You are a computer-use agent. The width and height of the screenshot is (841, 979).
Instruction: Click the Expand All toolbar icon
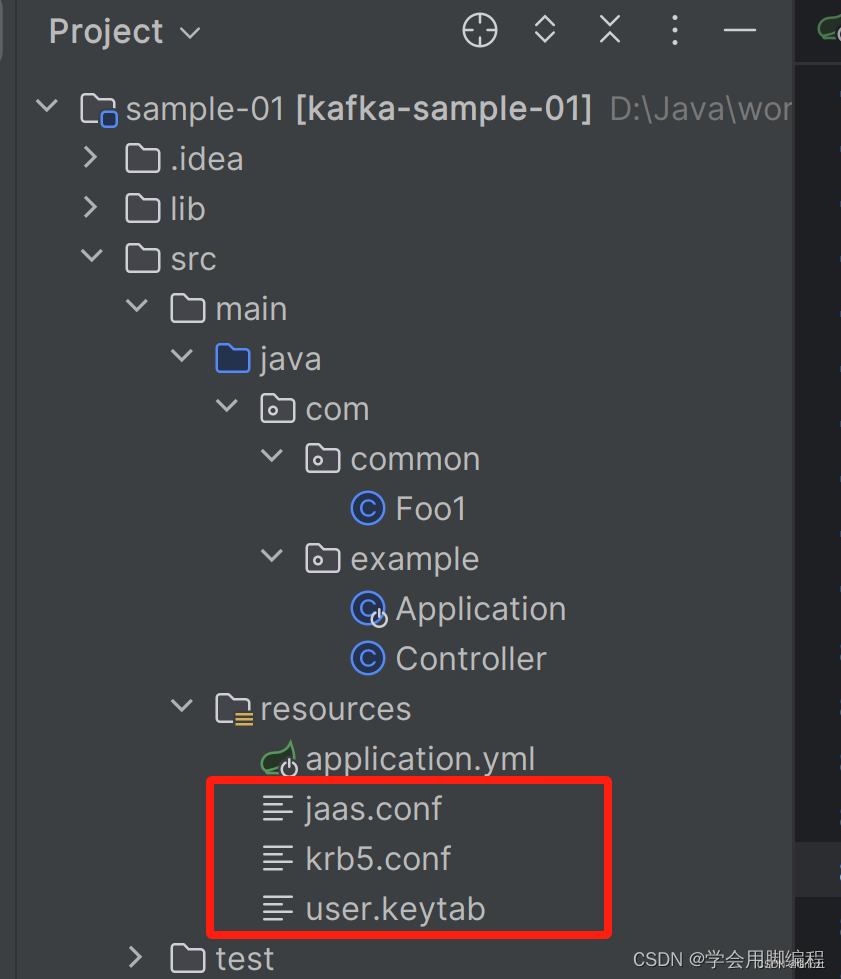(545, 29)
